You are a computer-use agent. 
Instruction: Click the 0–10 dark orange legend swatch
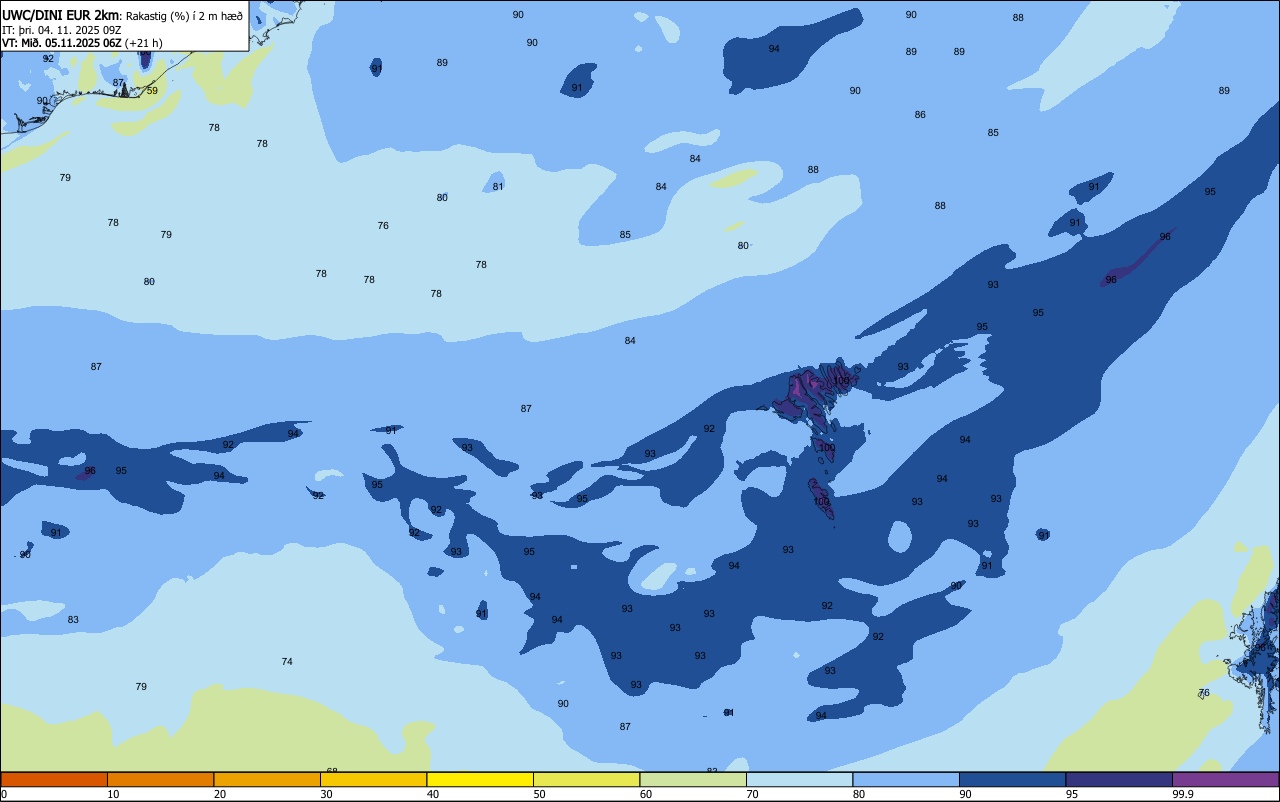54,779
